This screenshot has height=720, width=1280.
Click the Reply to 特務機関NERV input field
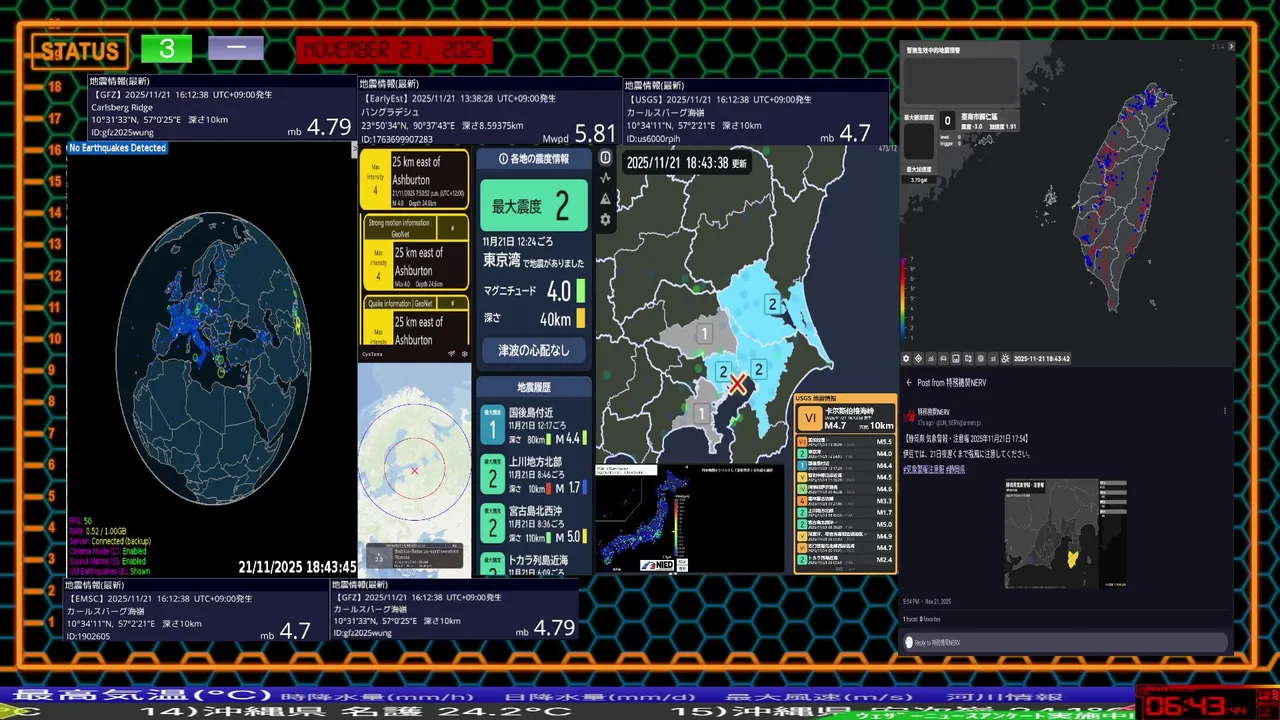[1065, 642]
